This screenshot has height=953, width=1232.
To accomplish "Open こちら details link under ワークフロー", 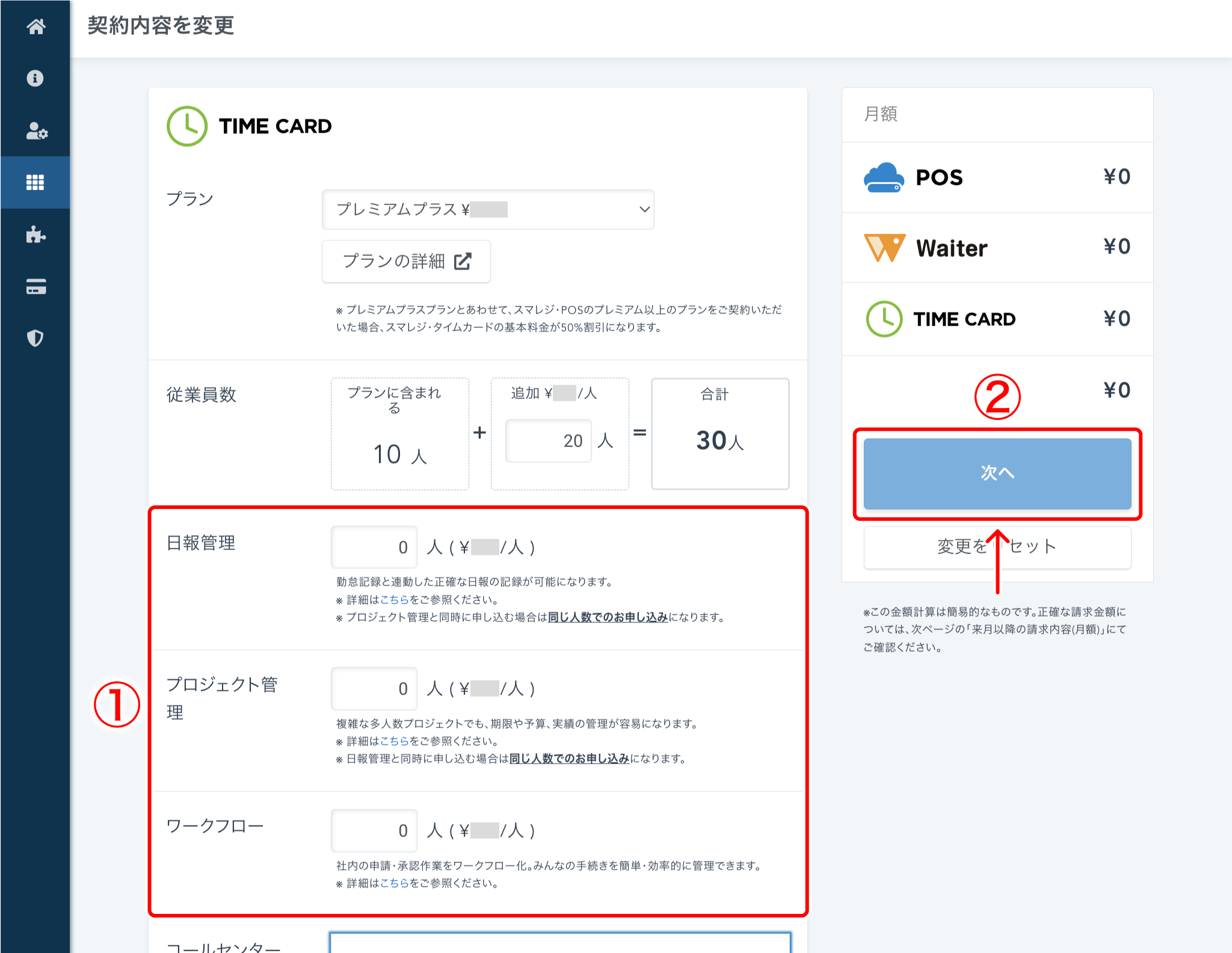I will coord(394,883).
